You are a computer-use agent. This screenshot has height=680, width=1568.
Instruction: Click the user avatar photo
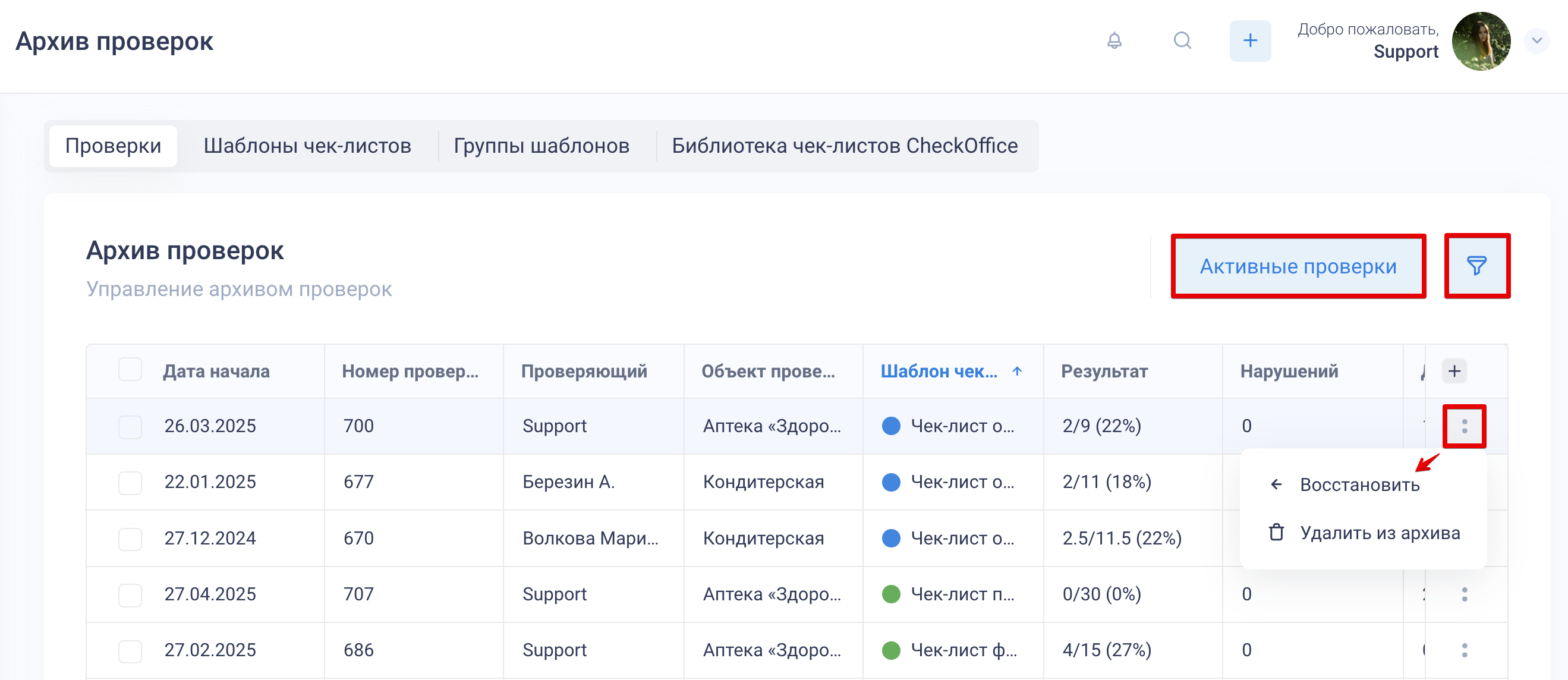point(1481,41)
